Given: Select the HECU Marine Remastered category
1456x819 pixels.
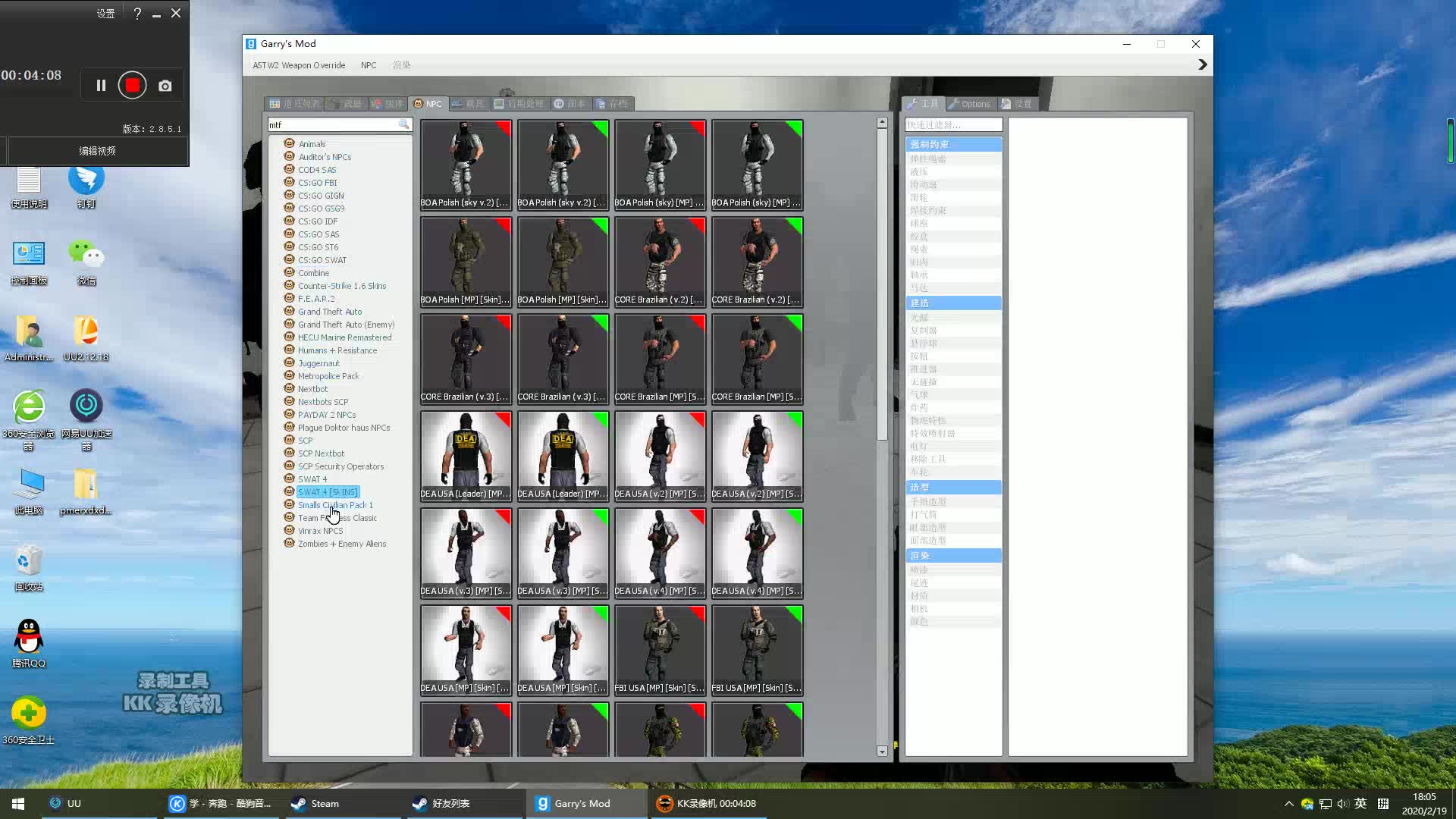Looking at the screenshot, I should (344, 337).
